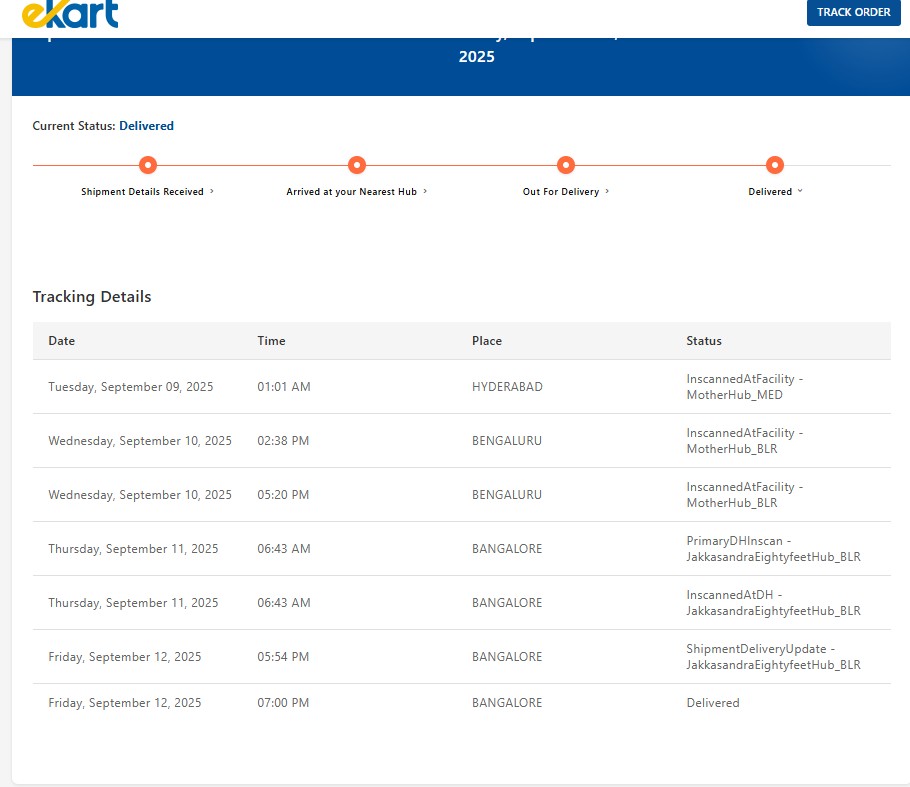Click the InscannedAtFacility MotherHub_MED status entry
The image size is (910, 787).
click(x=744, y=387)
